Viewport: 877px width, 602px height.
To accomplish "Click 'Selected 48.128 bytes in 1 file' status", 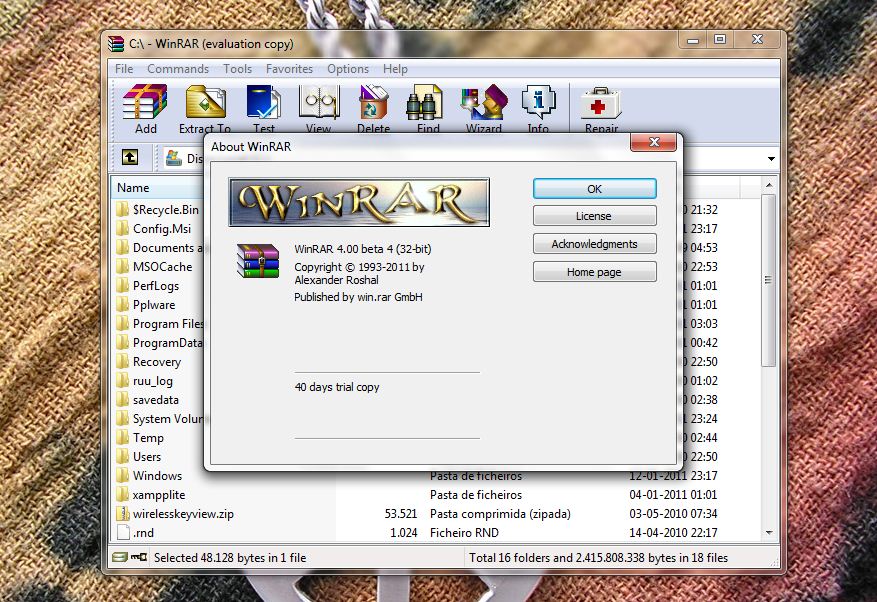I will [230, 558].
